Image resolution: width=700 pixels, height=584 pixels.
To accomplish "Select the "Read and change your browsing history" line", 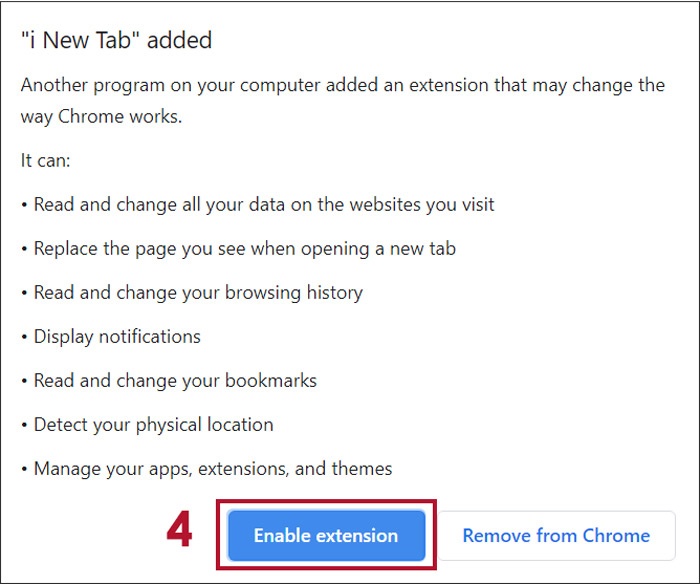I will coord(198,293).
